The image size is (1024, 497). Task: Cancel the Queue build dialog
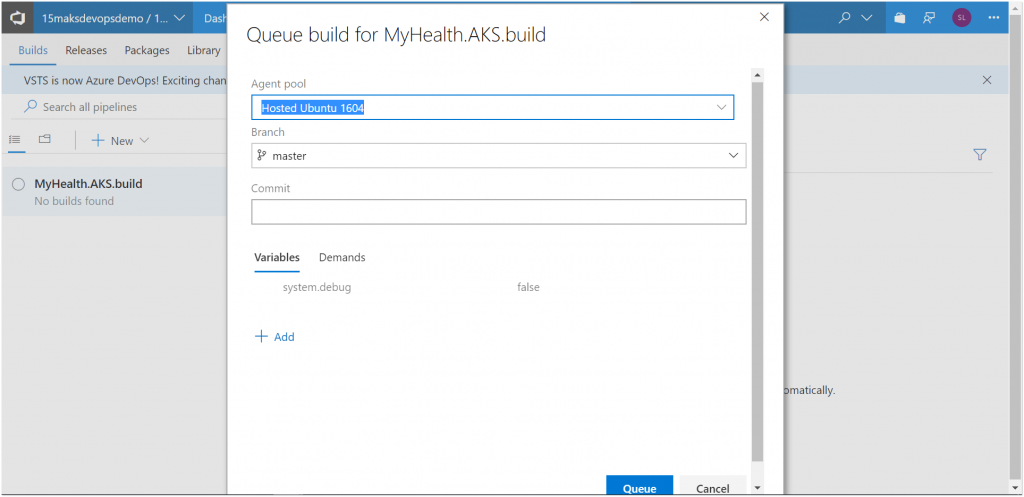pyautogui.click(x=712, y=487)
